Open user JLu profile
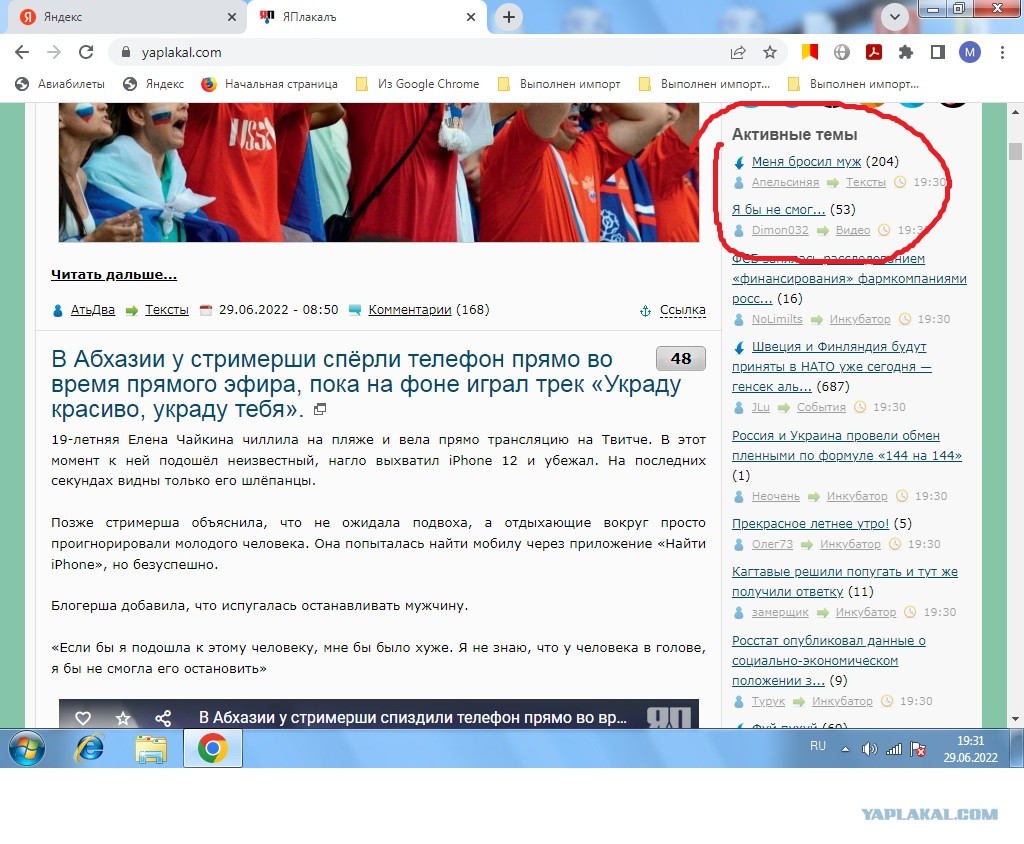The width and height of the screenshot is (1024, 844). click(x=761, y=407)
